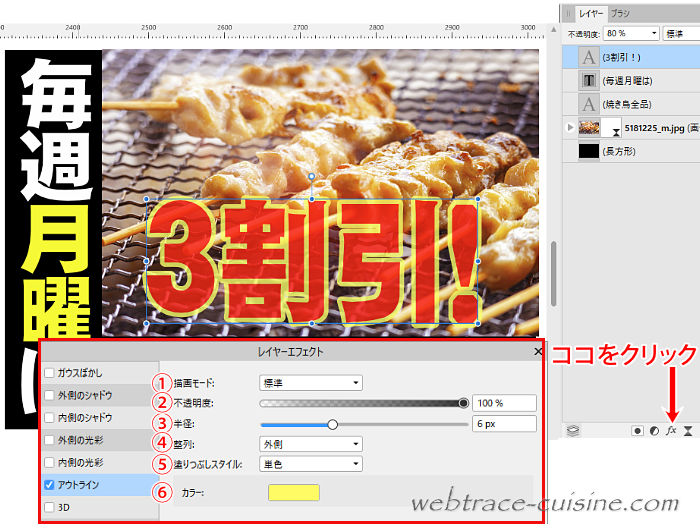Screen dimensions: 700x530
Task: Select the art text icon of 3割引！ layer
Action: point(589,58)
